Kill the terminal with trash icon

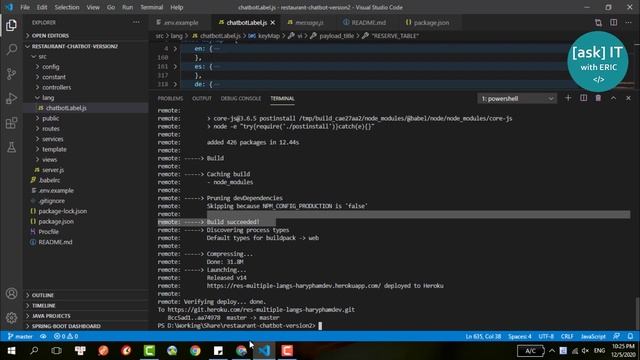pos(598,98)
